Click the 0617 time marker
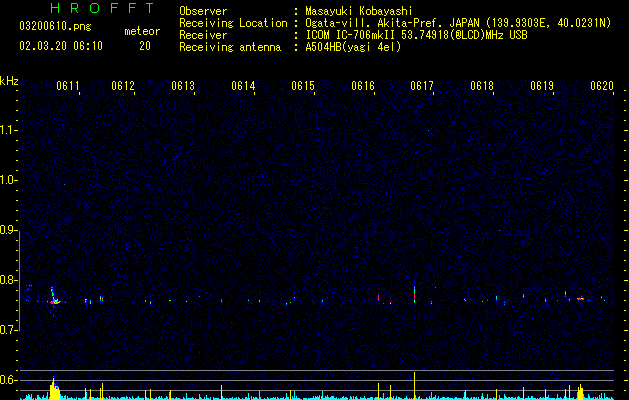The image size is (629, 400). pos(422,85)
